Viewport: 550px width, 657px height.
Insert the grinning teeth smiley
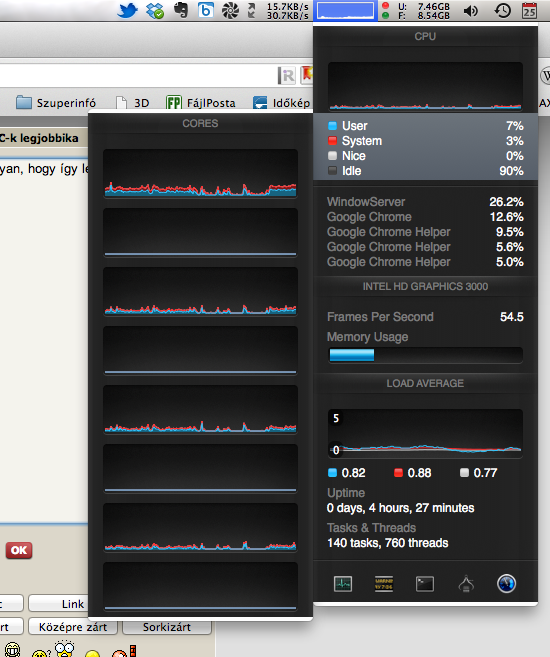(12, 650)
